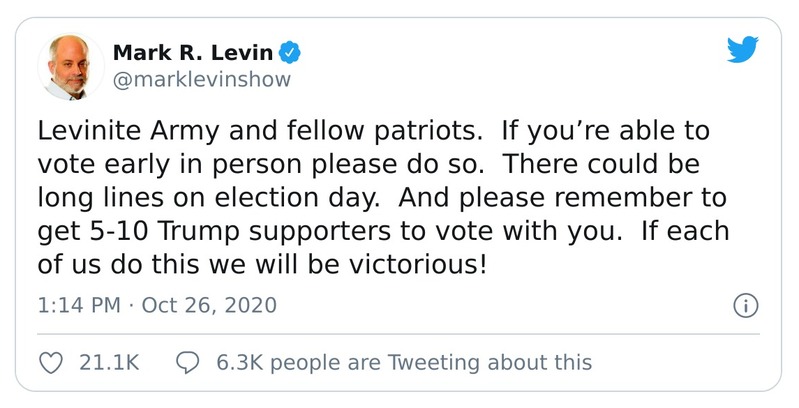Click the 21.1K likes count
The height and width of the screenshot is (408, 799).
tap(109, 362)
